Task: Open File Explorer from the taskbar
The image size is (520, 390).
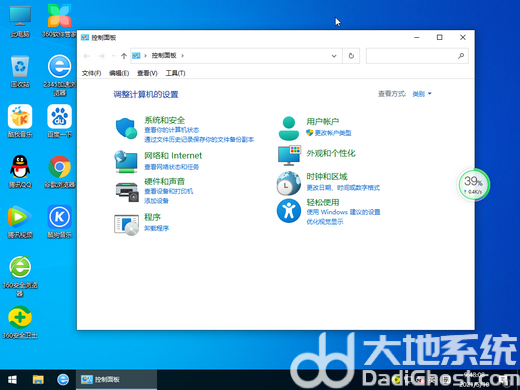Action: tap(38, 380)
